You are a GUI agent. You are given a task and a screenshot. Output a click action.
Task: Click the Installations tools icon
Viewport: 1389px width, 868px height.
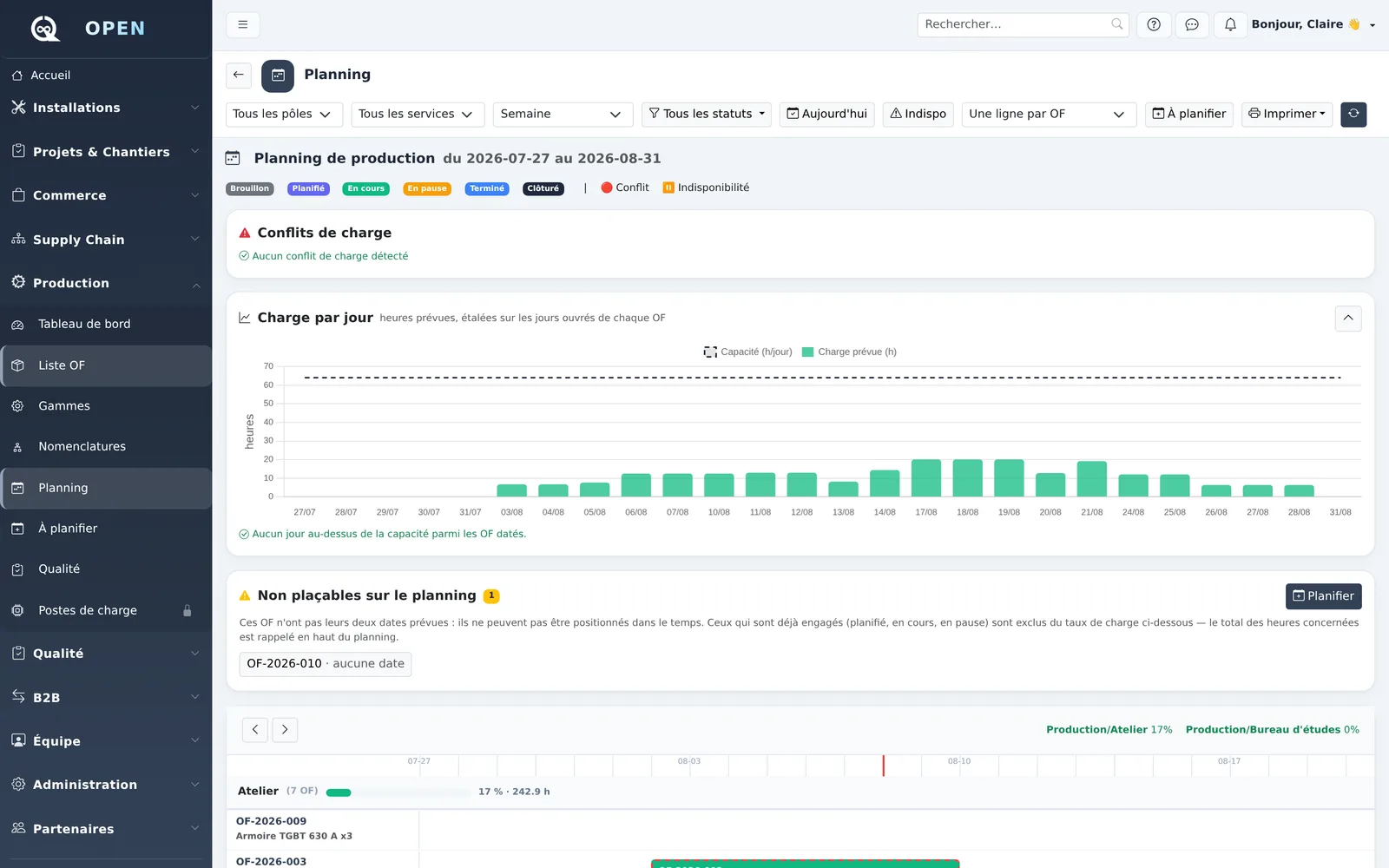pos(18,107)
